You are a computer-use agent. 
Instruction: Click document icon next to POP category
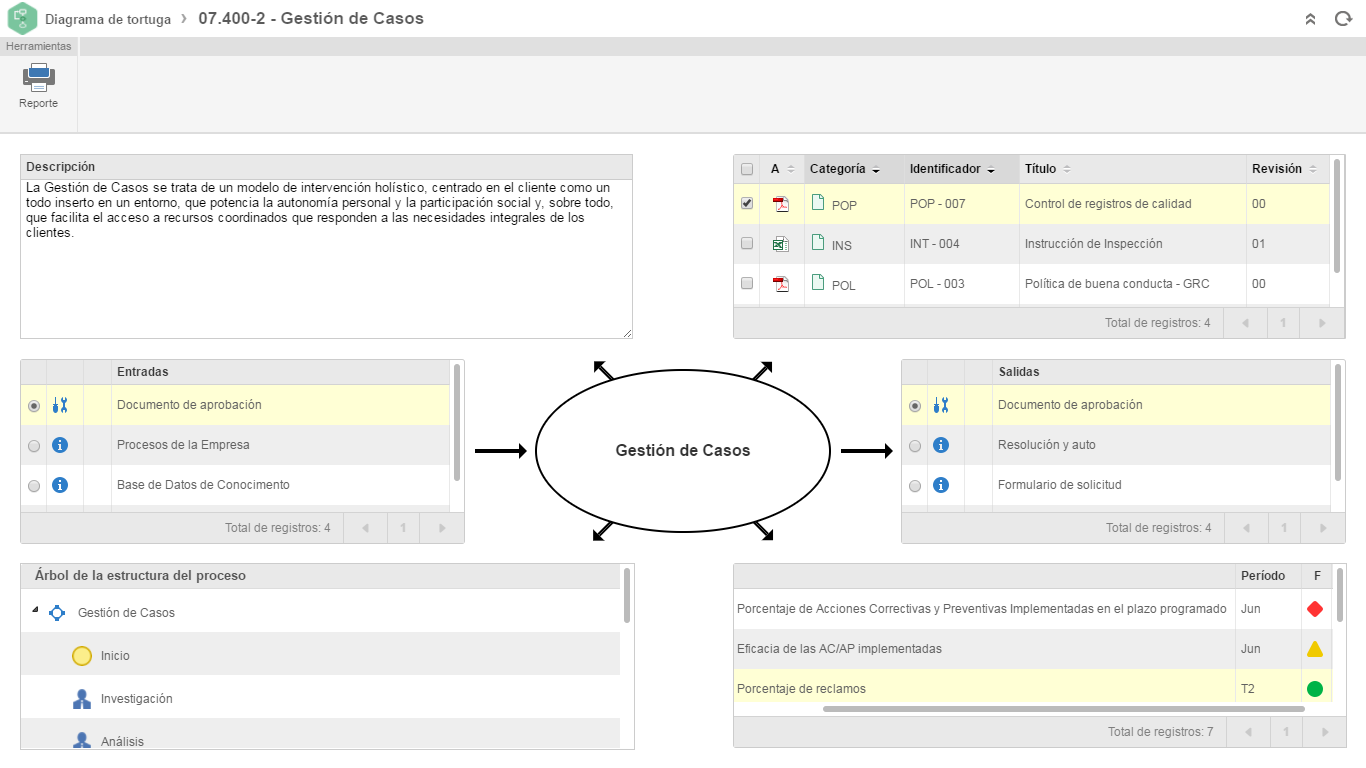point(818,203)
